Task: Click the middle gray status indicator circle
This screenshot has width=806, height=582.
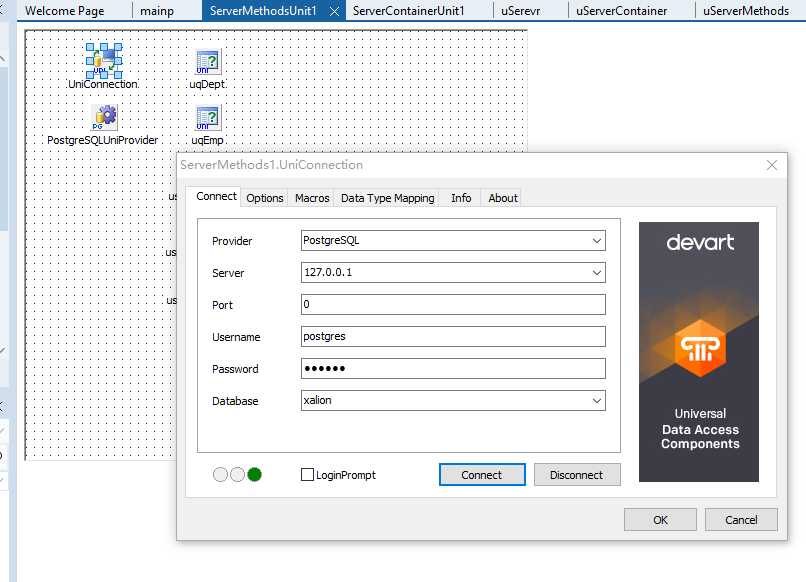Action: tap(237, 475)
